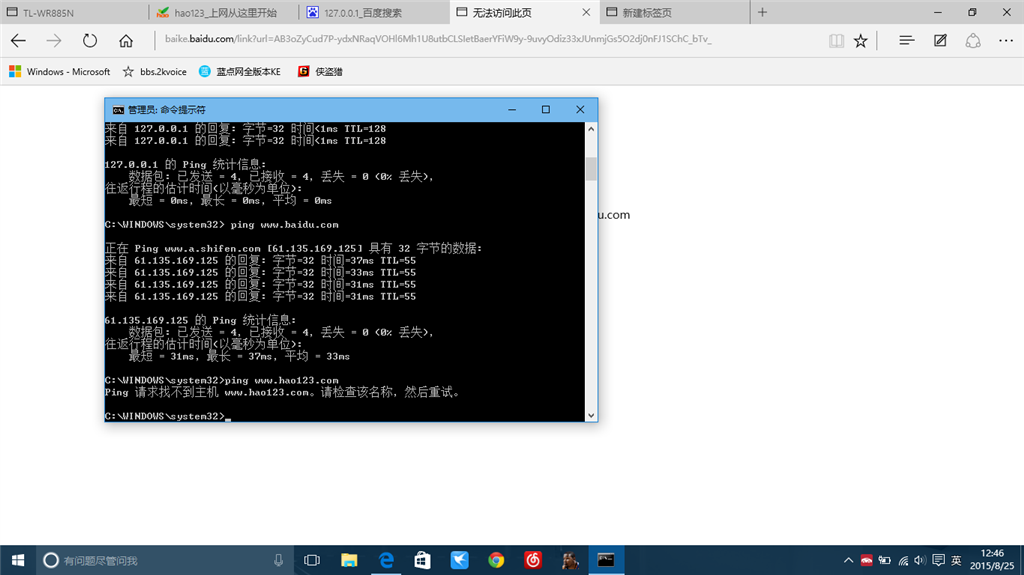Screen dimensions: 1024x575
Task: Open the Store from taskbar
Action: [423, 560]
